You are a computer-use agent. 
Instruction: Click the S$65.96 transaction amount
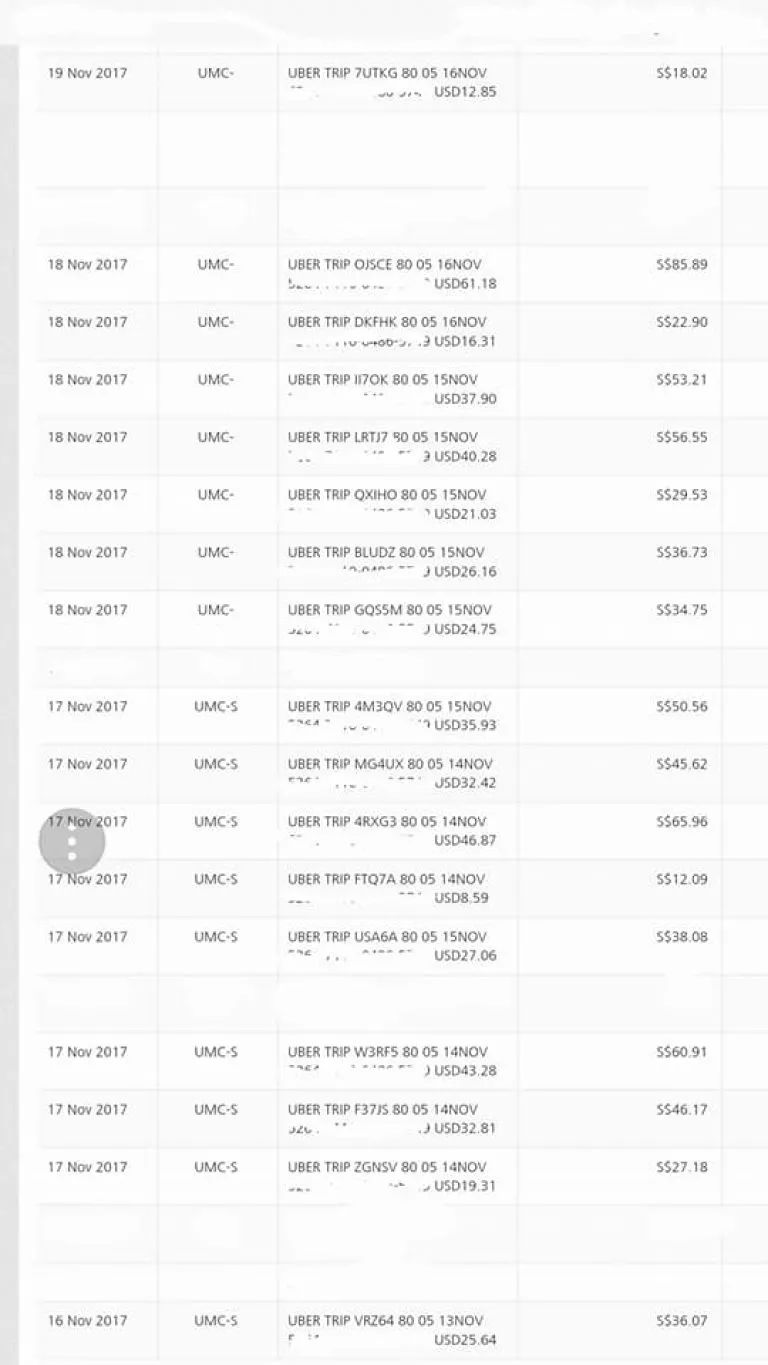tap(681, 822)
